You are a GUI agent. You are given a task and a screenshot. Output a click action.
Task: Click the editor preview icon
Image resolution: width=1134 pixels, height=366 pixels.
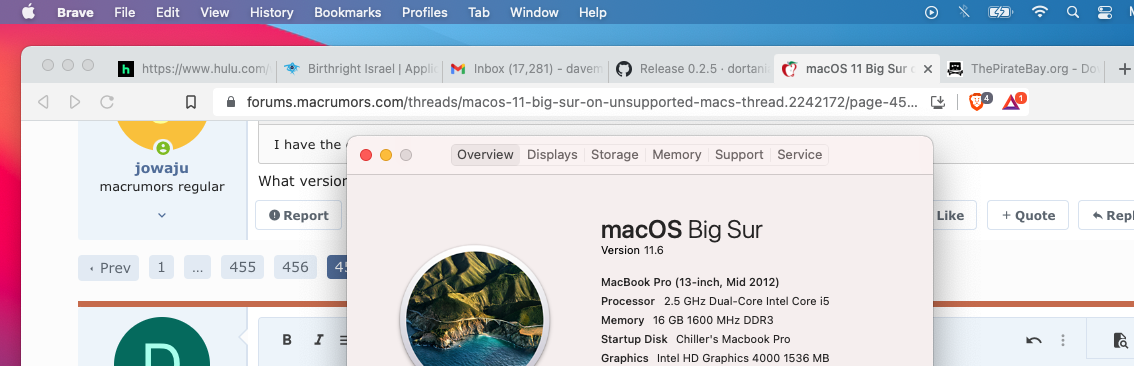pos(1120,340)
